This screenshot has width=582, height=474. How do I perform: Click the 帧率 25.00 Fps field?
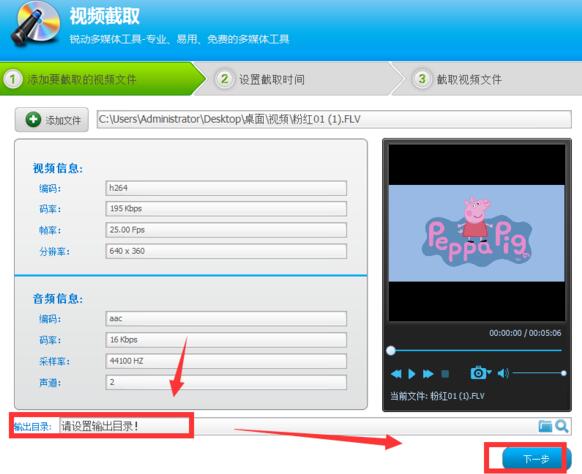(226, 230)
